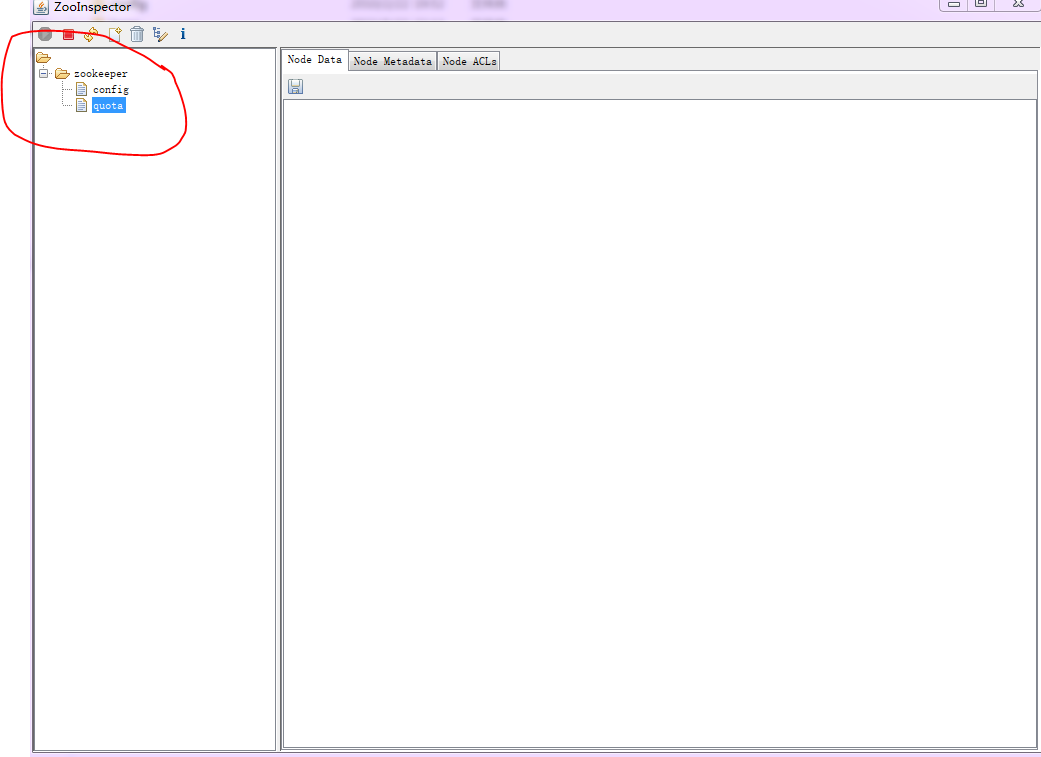Refresh the node tree with the yellow arrows icon
The image size is (1041, 757).
pos(91,35)
